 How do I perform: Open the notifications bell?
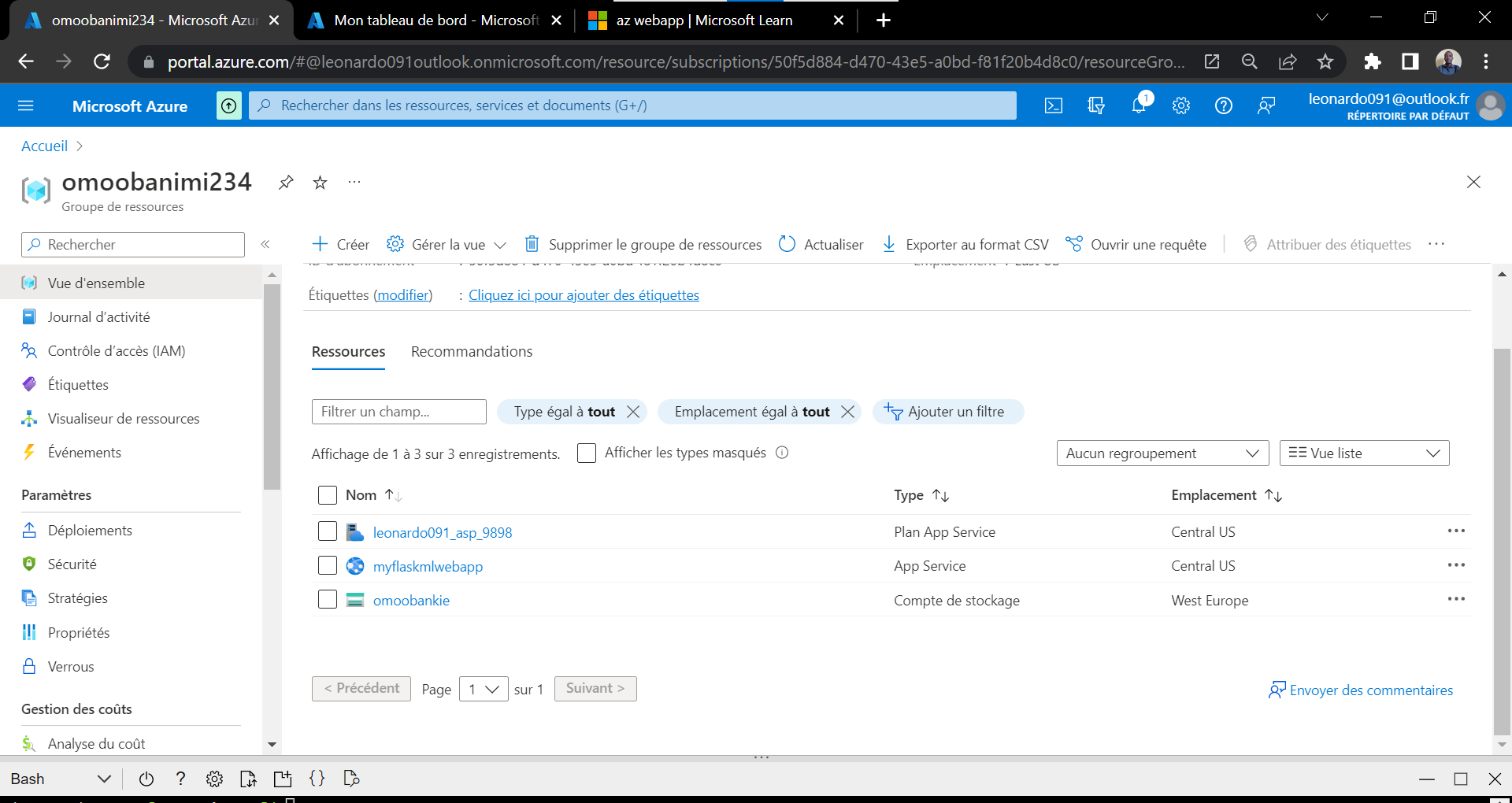click(1138, 105)
